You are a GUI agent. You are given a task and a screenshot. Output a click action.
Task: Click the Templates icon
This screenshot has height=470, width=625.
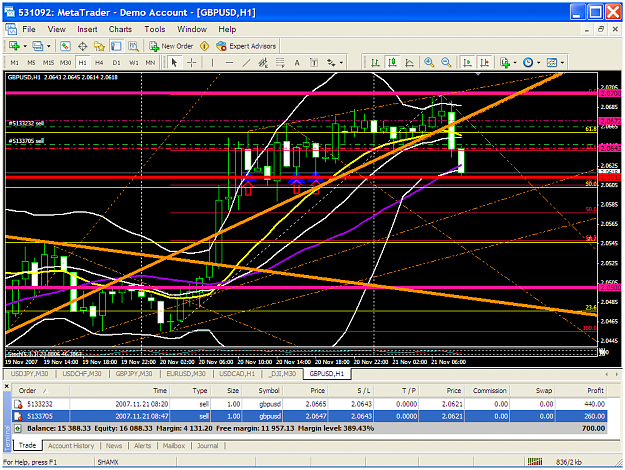pos(552,63)
